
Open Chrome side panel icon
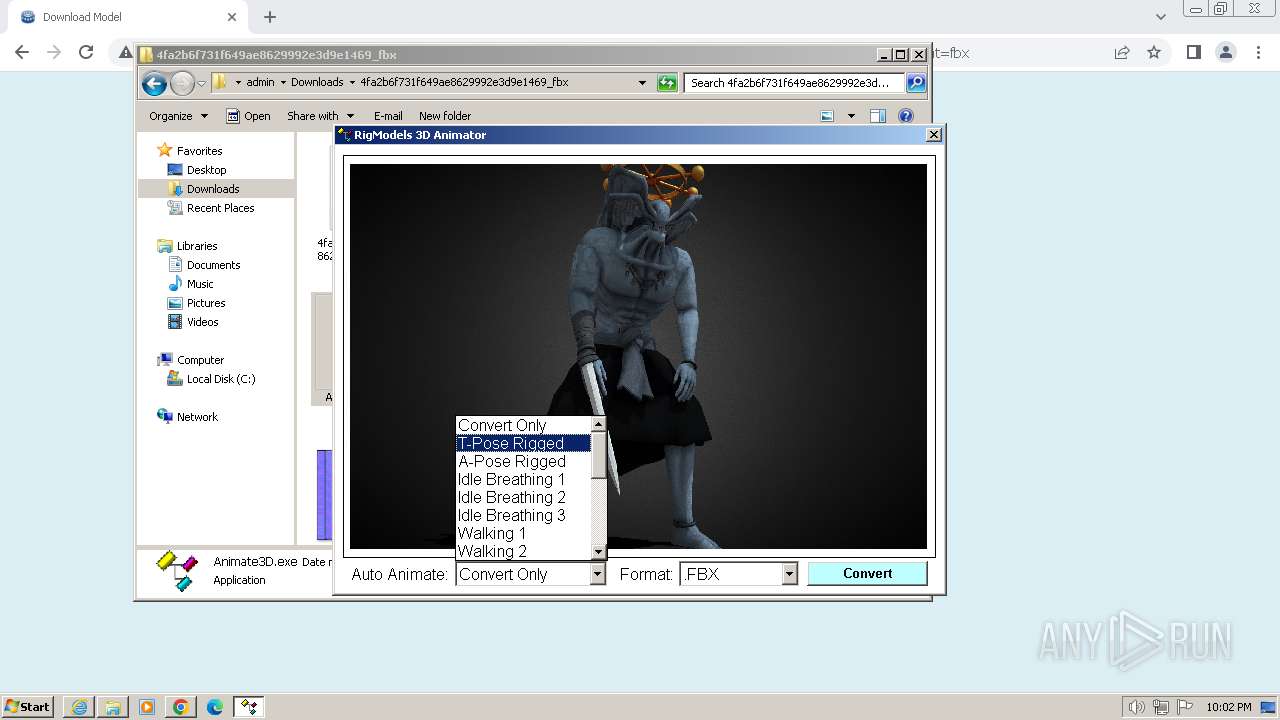[1193, 52]
